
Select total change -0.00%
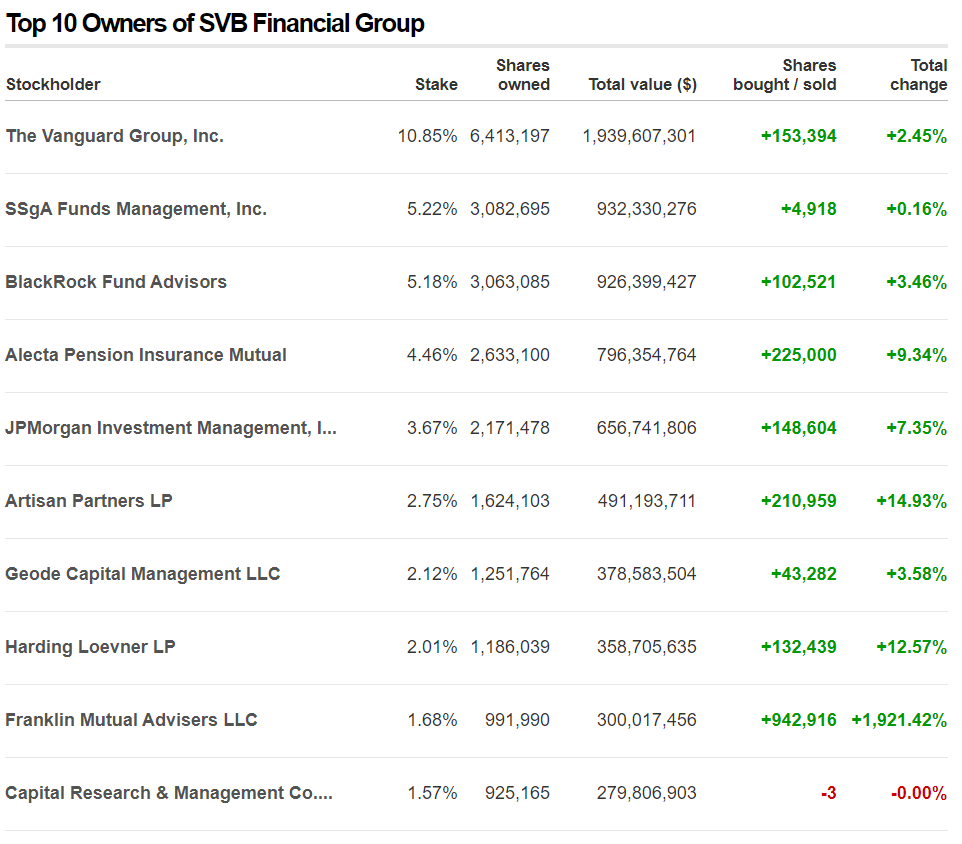tap(919, 793)
